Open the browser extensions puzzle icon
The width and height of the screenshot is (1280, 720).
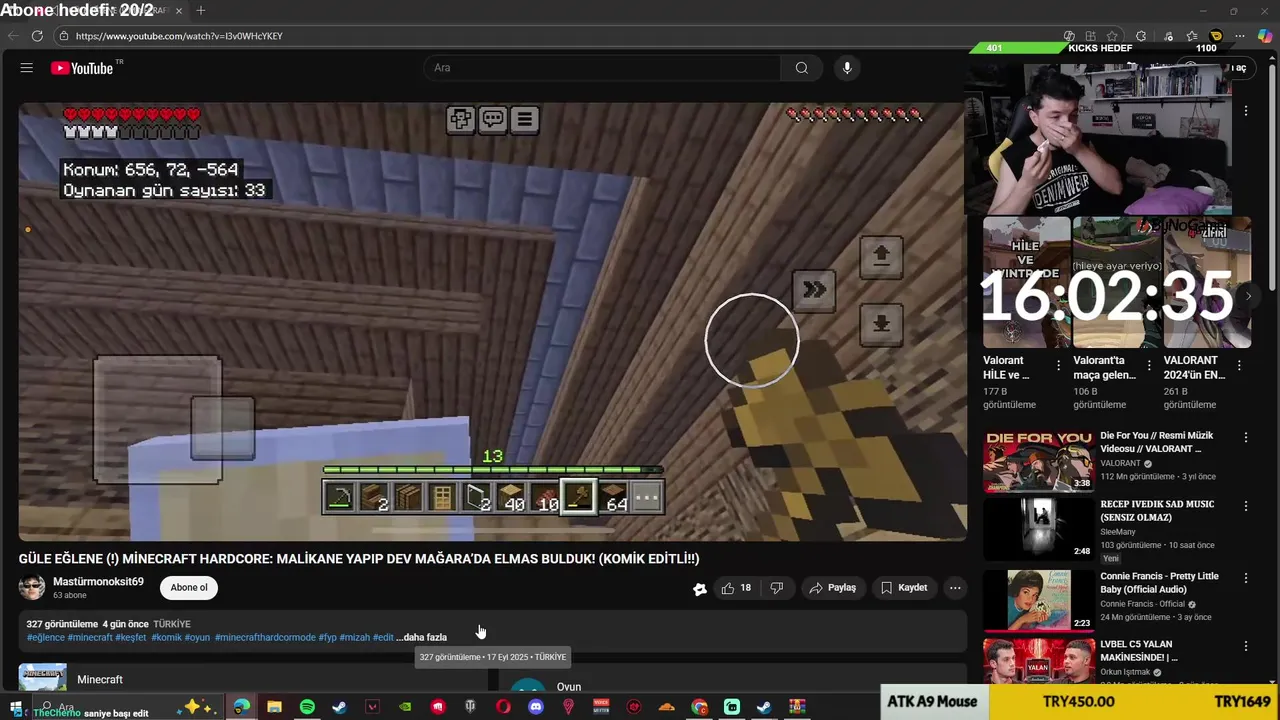coord(1141,36)
